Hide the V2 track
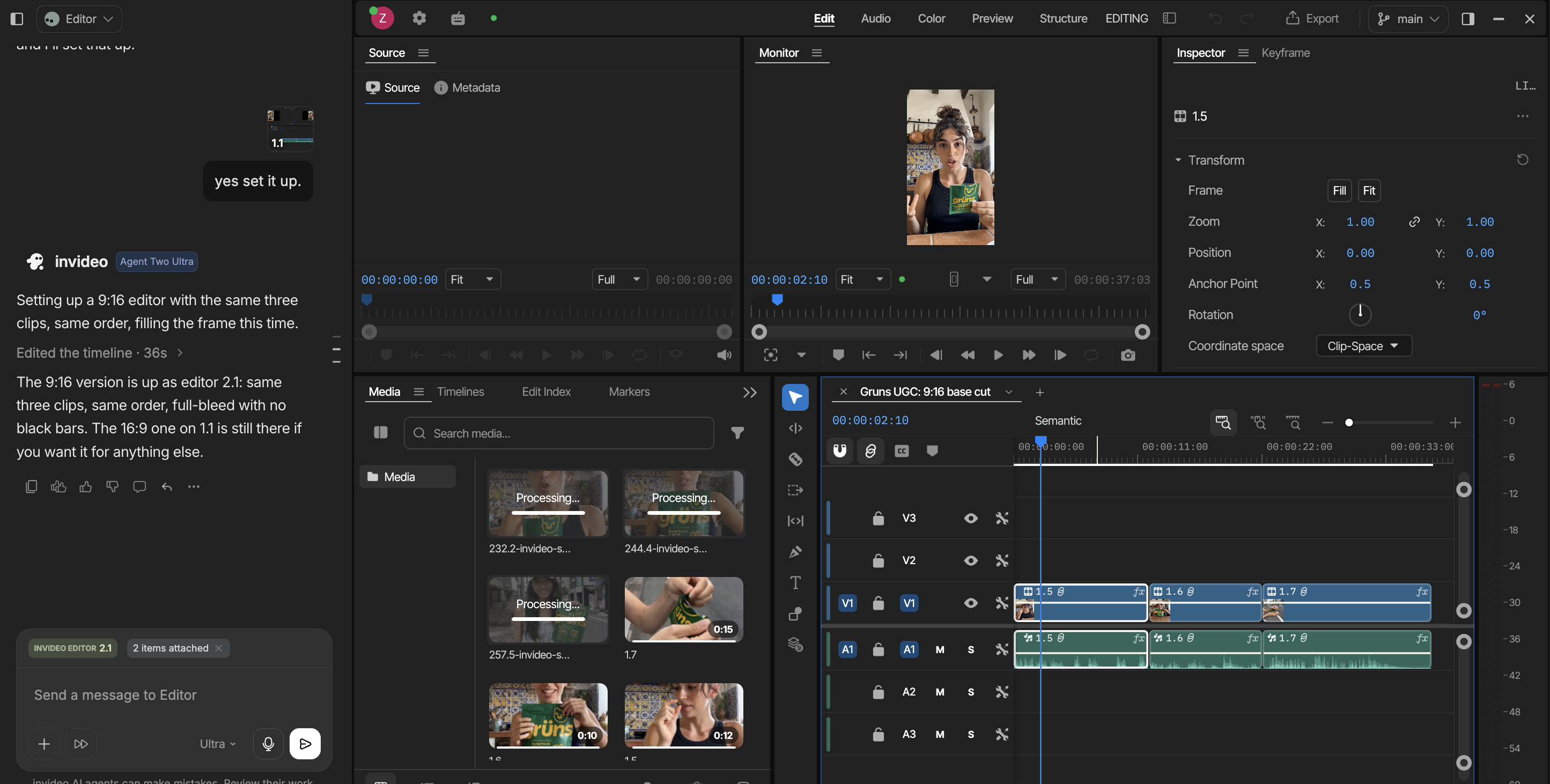 point(971,560)
